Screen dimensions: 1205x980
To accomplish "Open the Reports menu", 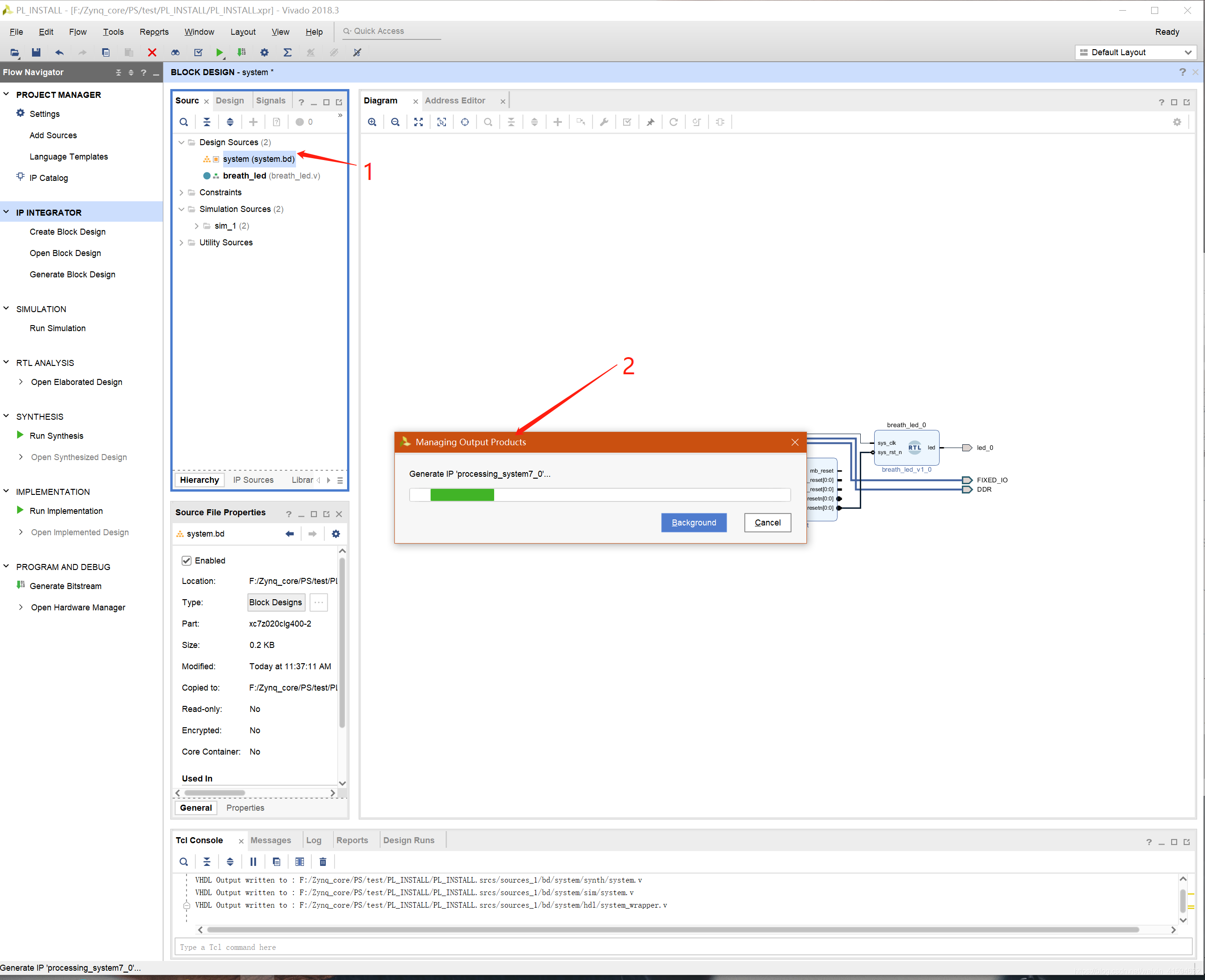I will [154, 32].
